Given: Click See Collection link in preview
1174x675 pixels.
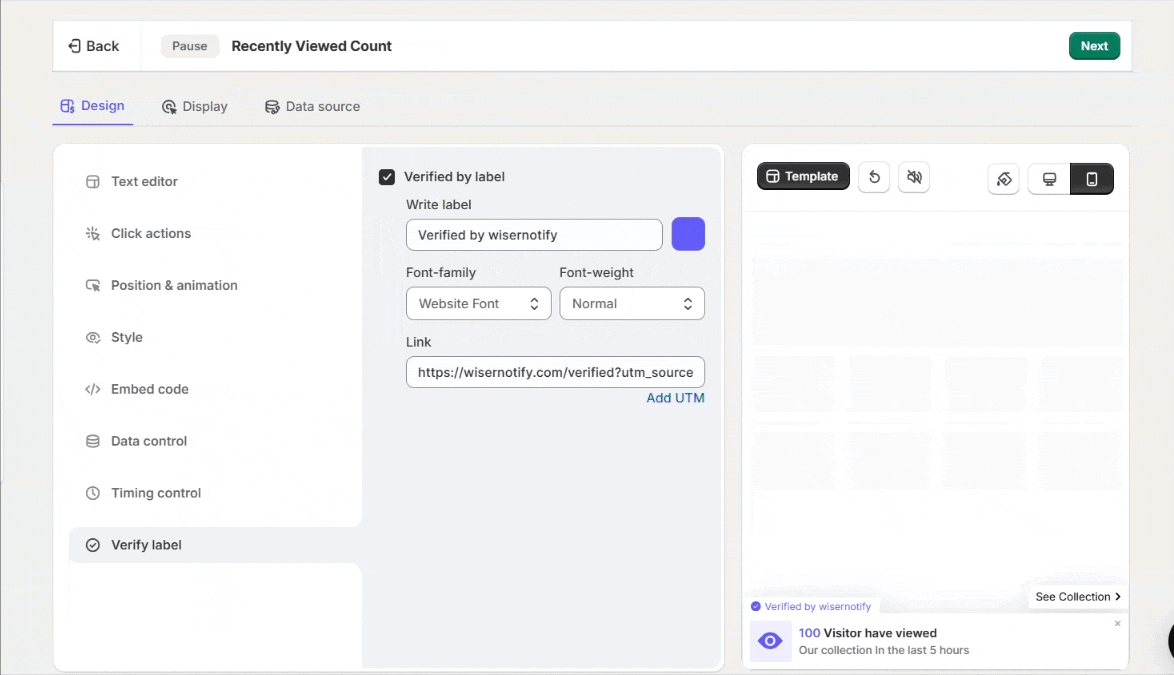Looking at the screenshot, I should click(x=1078, y=596).
